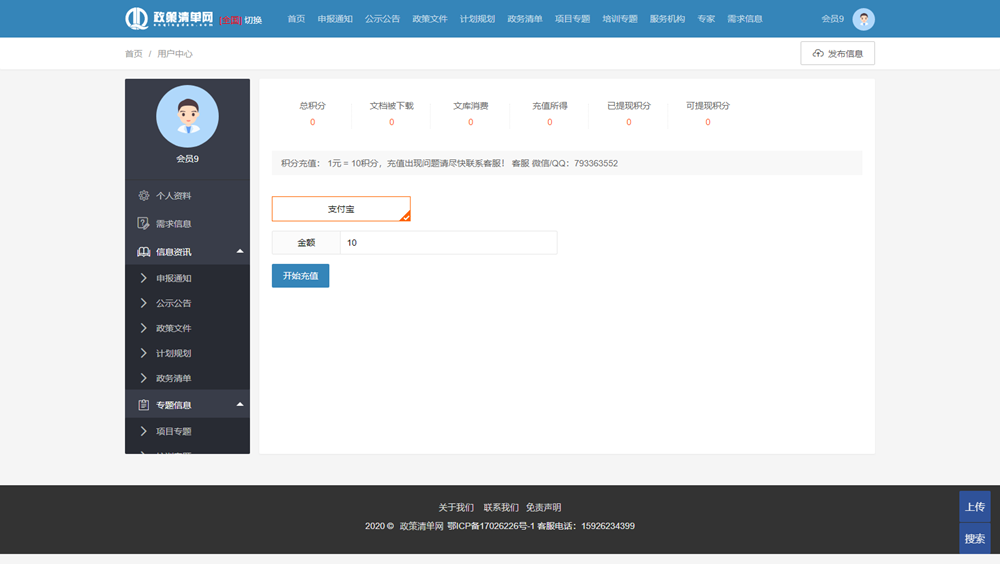Open 公示公告 in the top navigation
The width and height of the screenshot is (1000, 564).
click(x=383, y=19)
